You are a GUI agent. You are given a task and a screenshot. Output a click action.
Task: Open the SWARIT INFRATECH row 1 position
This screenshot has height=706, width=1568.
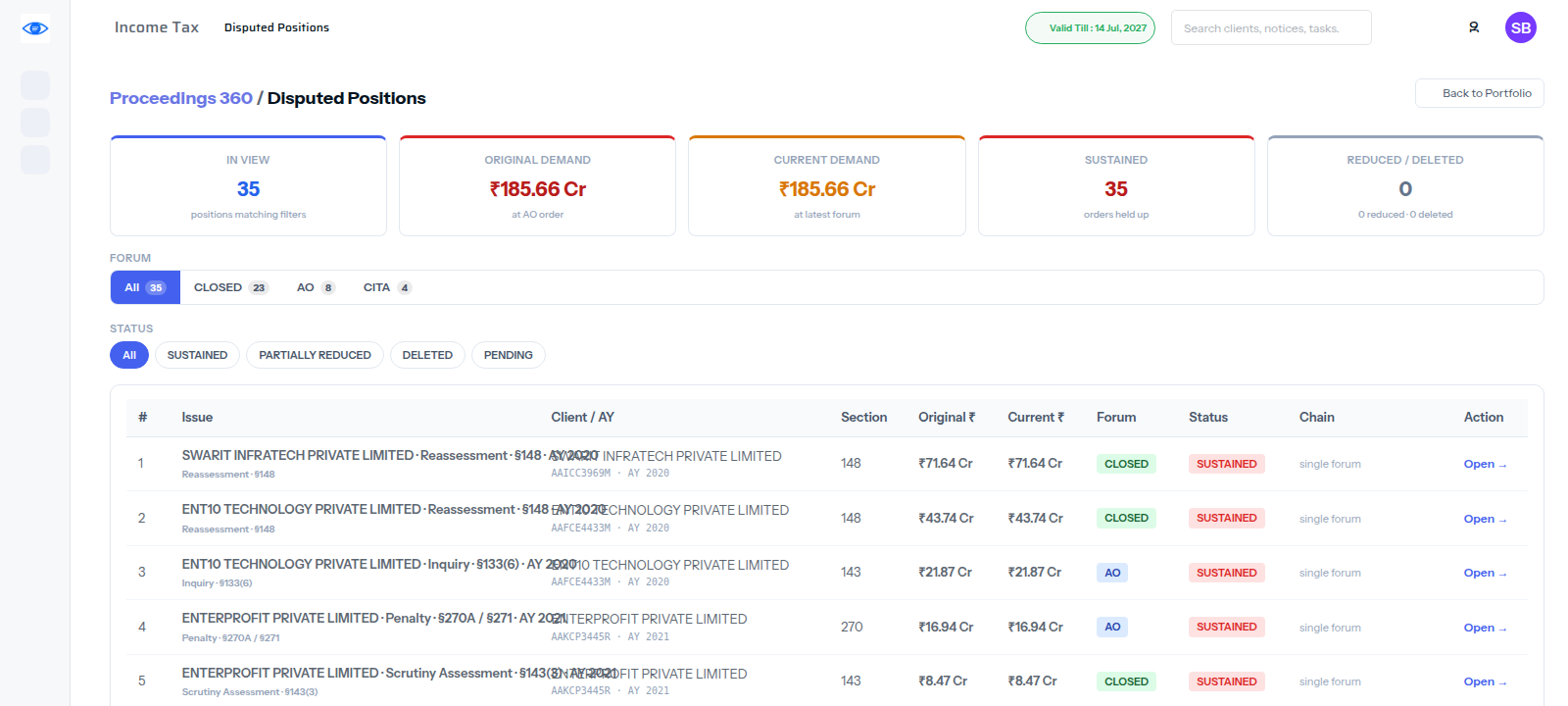coord(1485,464)
